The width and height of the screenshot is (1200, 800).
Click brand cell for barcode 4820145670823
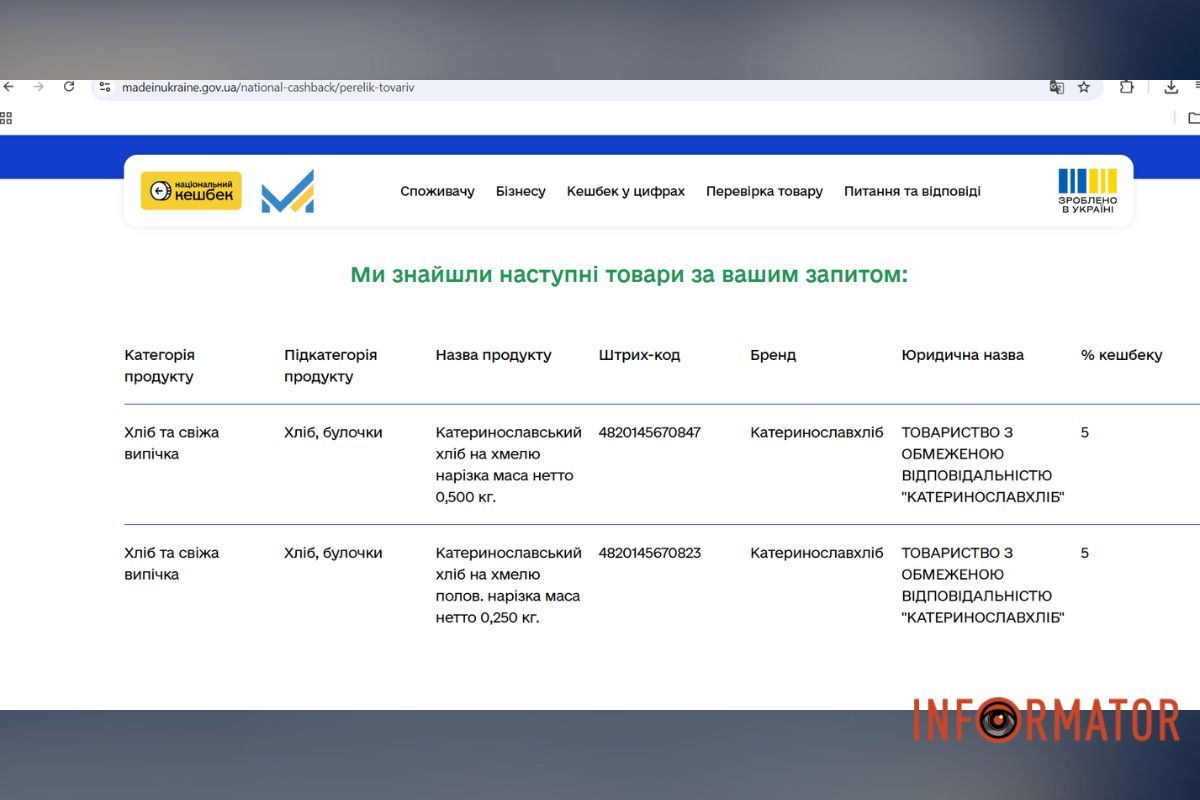point(817,553)
